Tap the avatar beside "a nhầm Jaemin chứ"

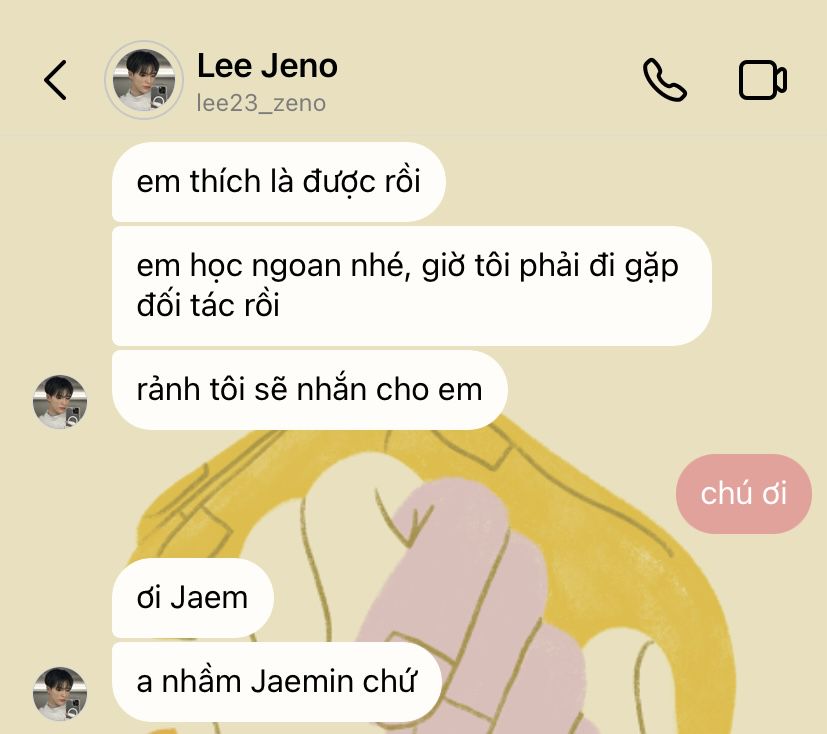(x=60, y=694)
